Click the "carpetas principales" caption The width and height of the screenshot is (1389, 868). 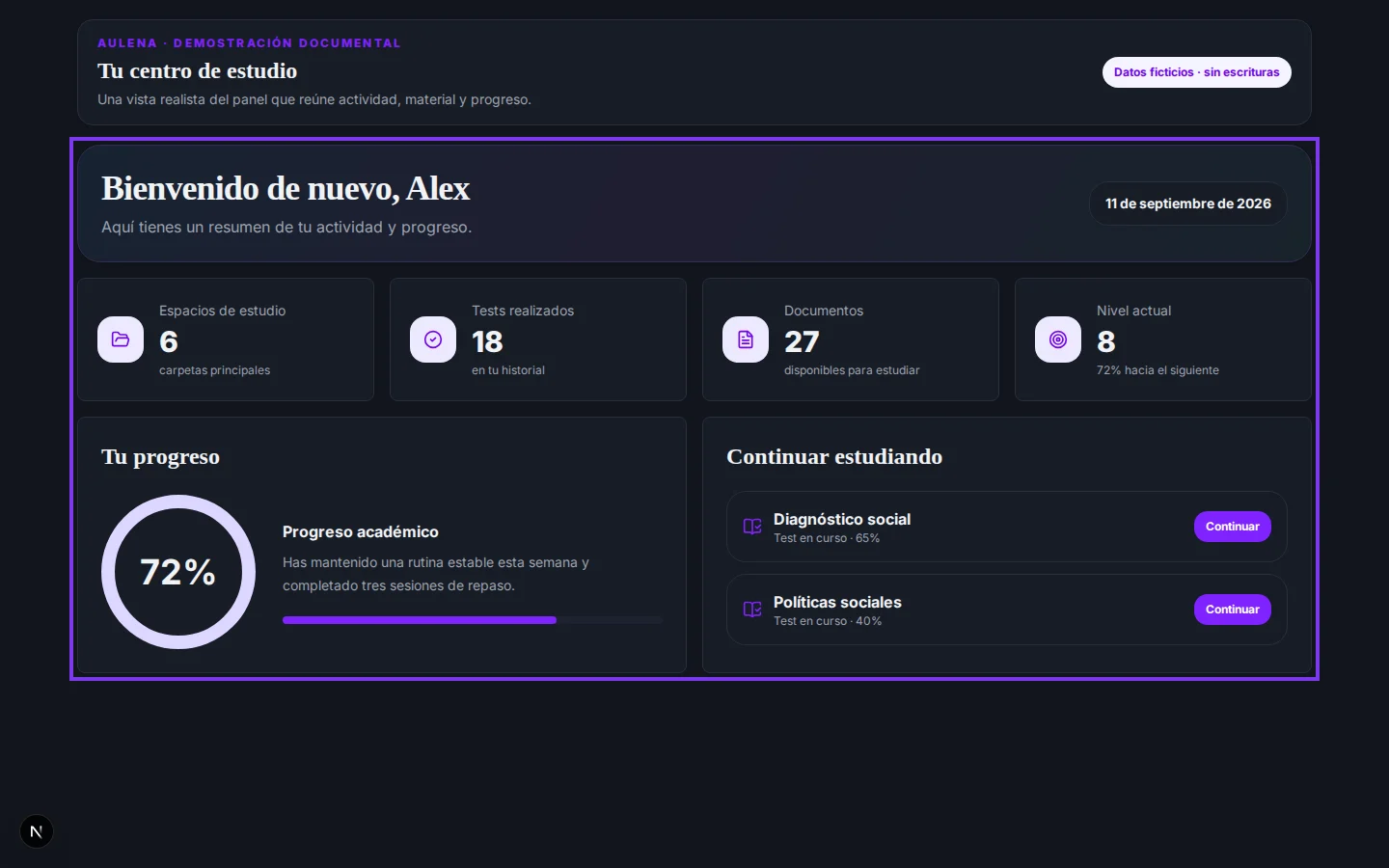click(214, 370)
